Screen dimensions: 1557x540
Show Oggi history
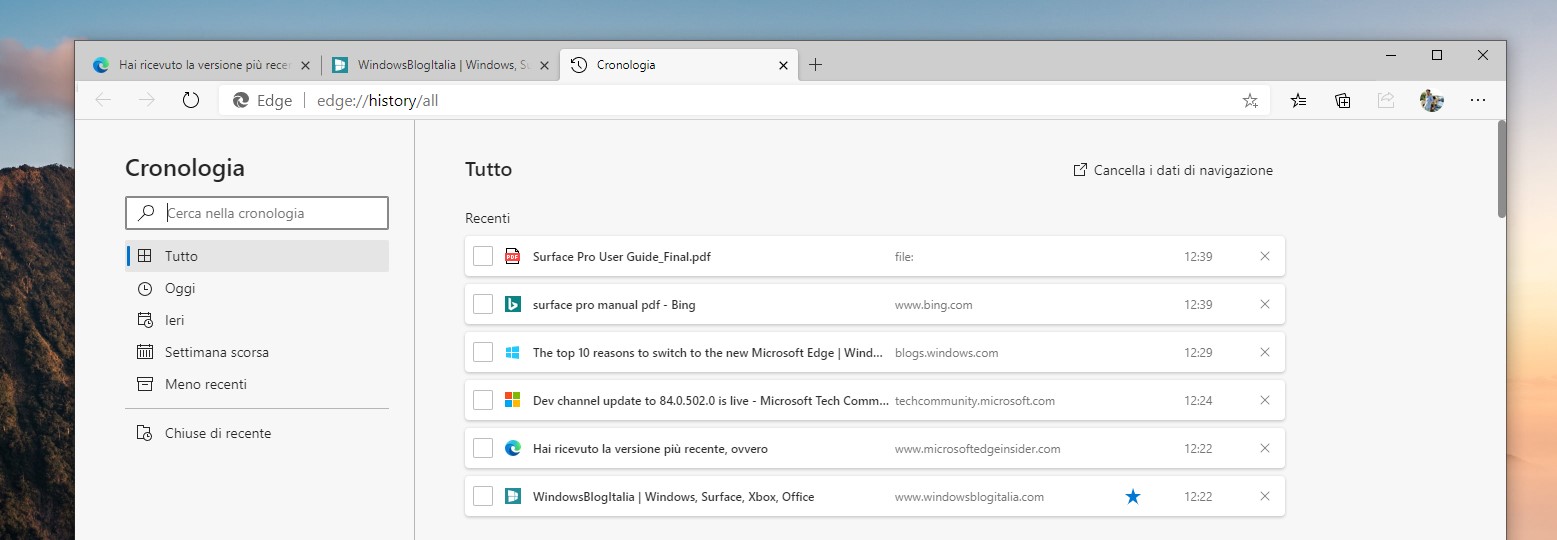[x=257, y=288]
